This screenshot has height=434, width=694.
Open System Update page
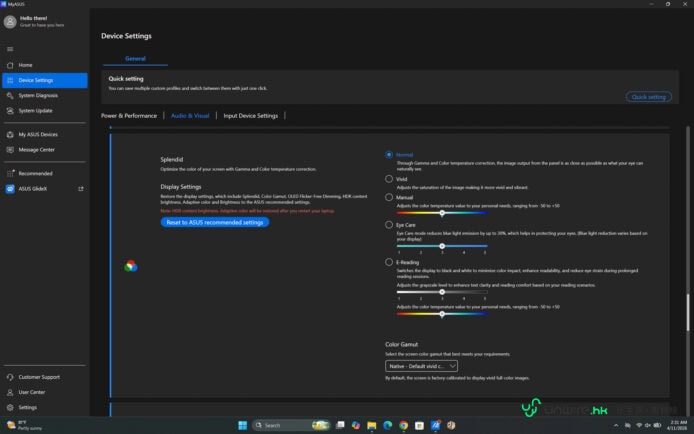pos(45,111)
